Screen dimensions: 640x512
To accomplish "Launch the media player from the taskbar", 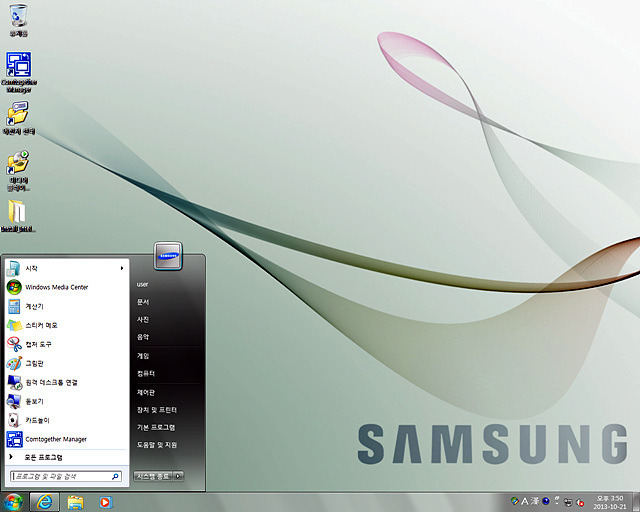I will [105, 502].
